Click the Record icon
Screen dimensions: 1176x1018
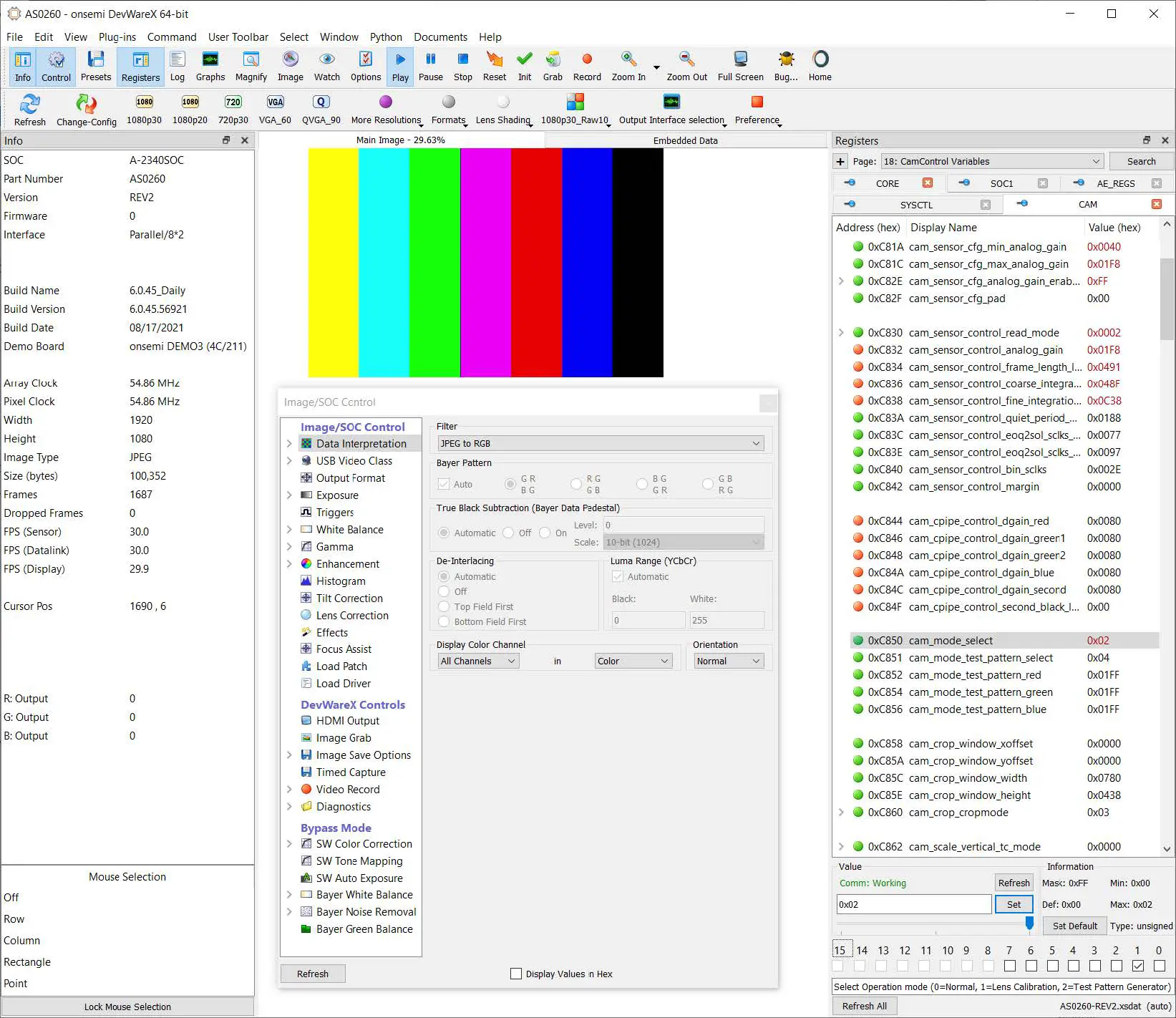(x=587, y=66)
